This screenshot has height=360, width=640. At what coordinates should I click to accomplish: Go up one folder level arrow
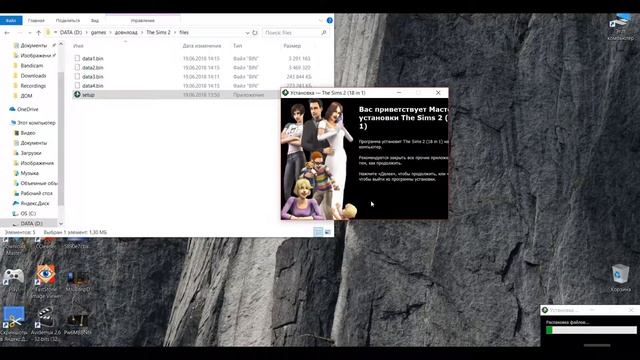click(x=38, y=32)
